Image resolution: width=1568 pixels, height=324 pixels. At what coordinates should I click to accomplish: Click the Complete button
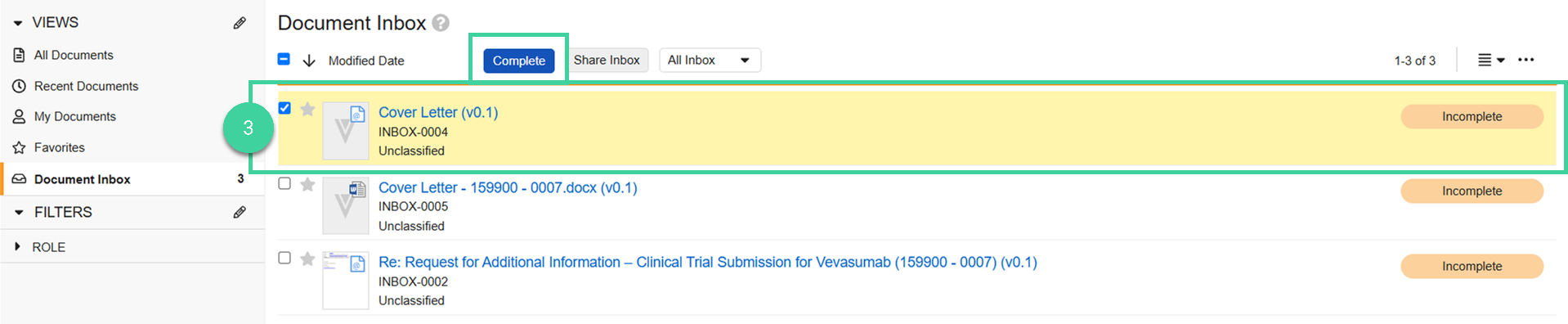(x=518, y=61)
